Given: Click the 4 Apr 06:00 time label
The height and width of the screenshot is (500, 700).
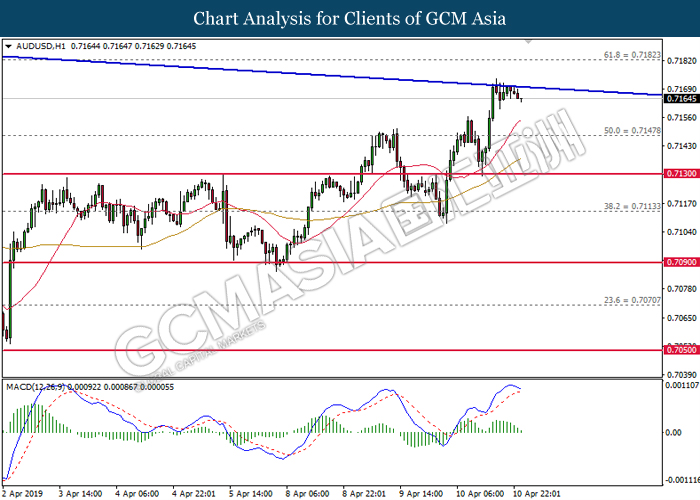Looking at the screenshot, I should (137, 493).
